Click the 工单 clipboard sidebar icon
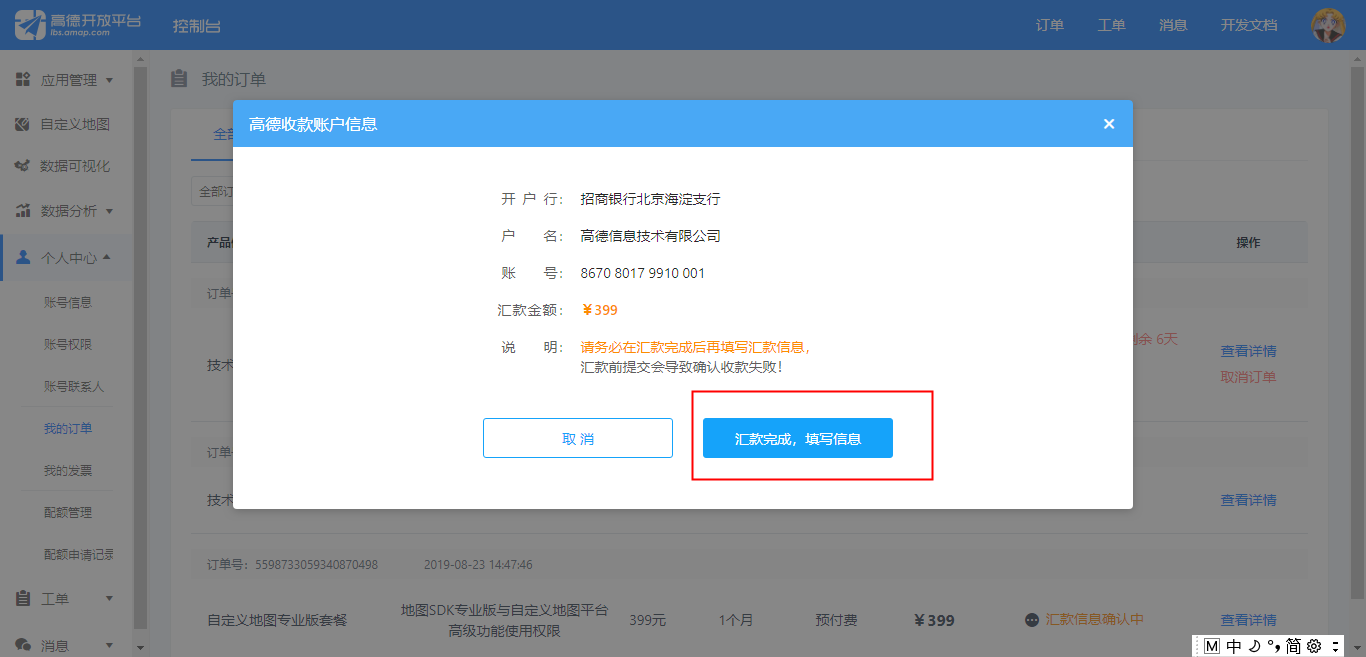Viewport: 1366px width, 657px height. (x=23, y=598)
